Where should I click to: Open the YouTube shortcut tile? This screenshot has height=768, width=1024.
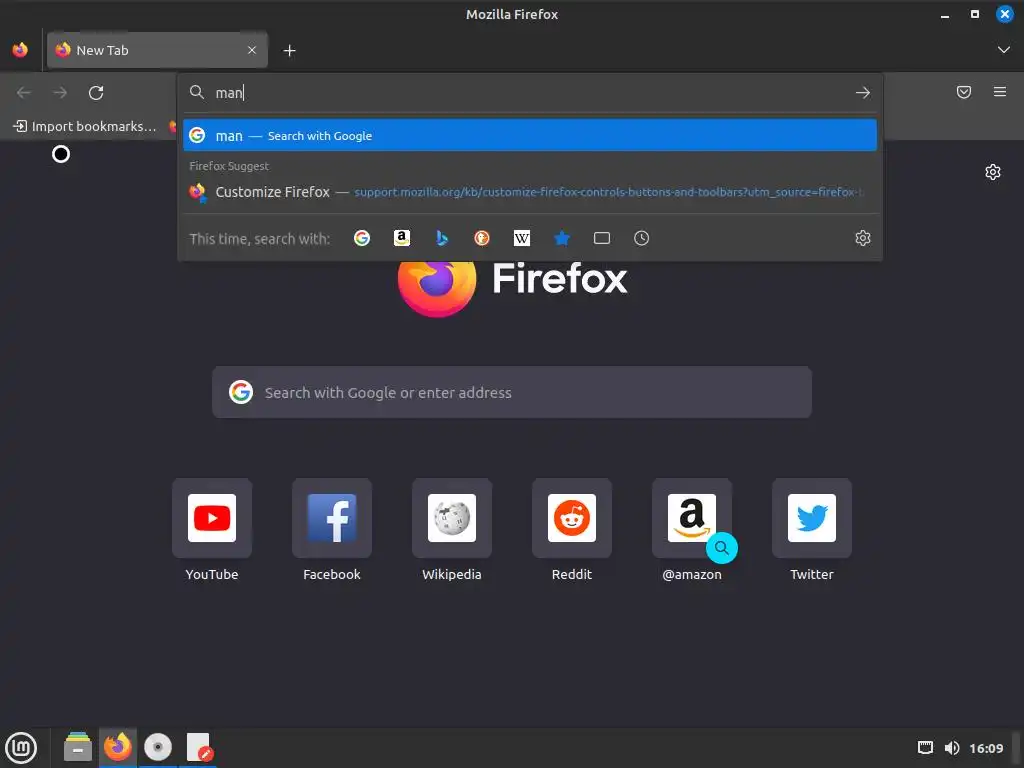[212, 530]
